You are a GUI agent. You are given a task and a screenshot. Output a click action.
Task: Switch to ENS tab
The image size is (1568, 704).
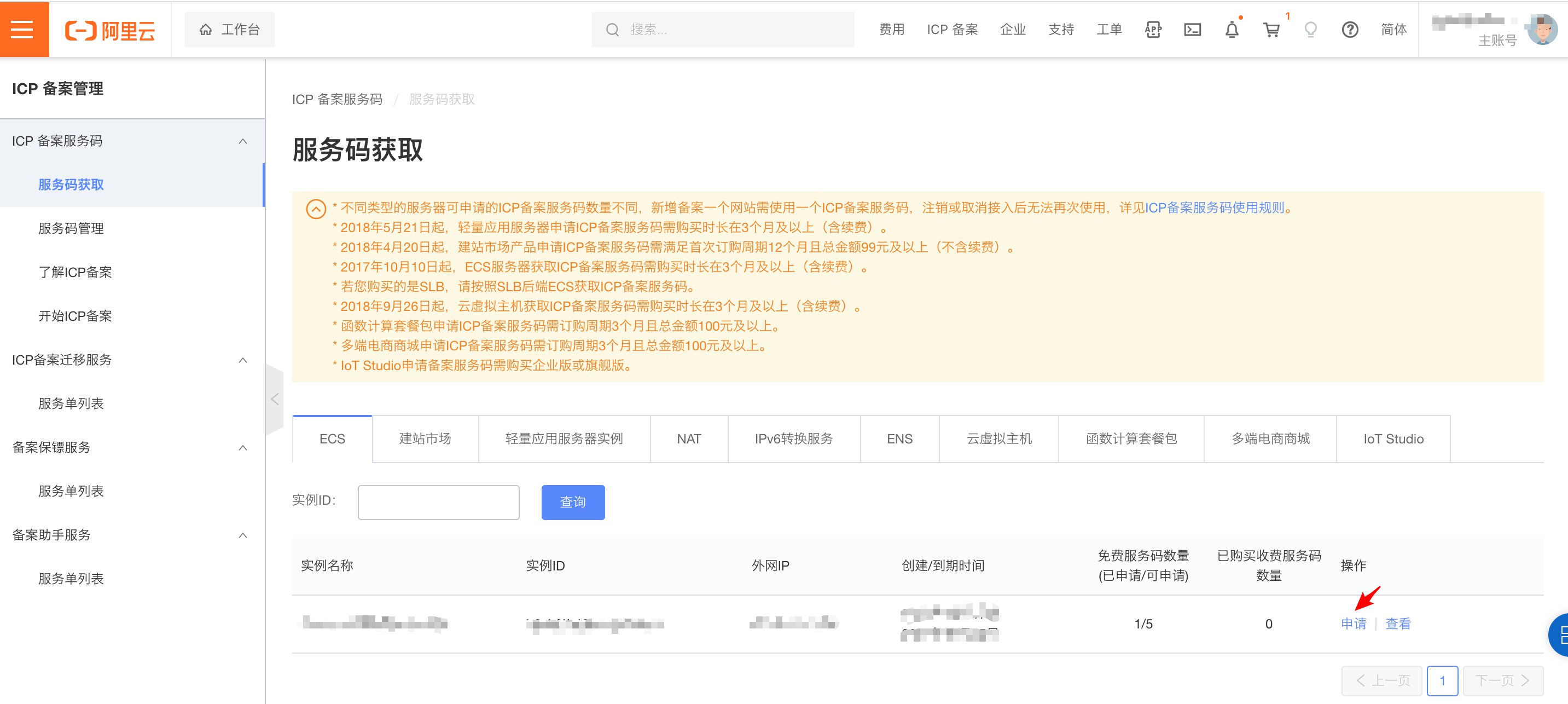click(899, 438)
